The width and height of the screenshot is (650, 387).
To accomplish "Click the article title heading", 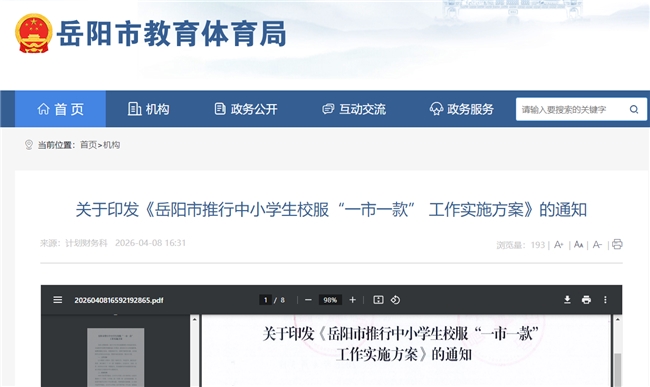I will coord(331,210).
